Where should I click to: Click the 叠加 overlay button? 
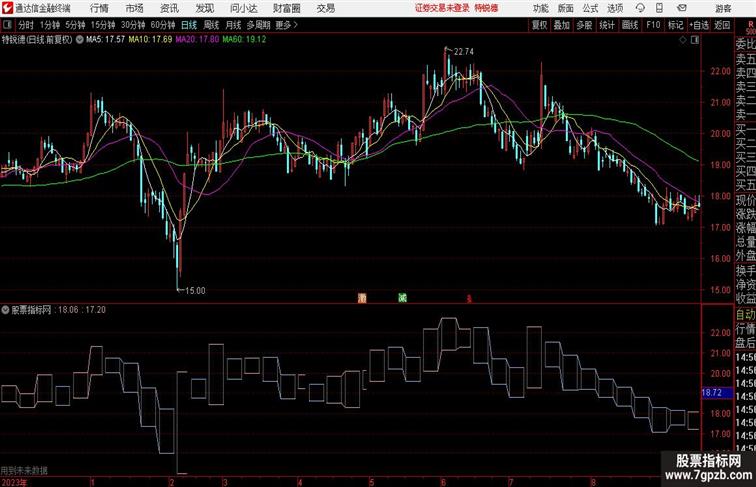tap(562, 25)
